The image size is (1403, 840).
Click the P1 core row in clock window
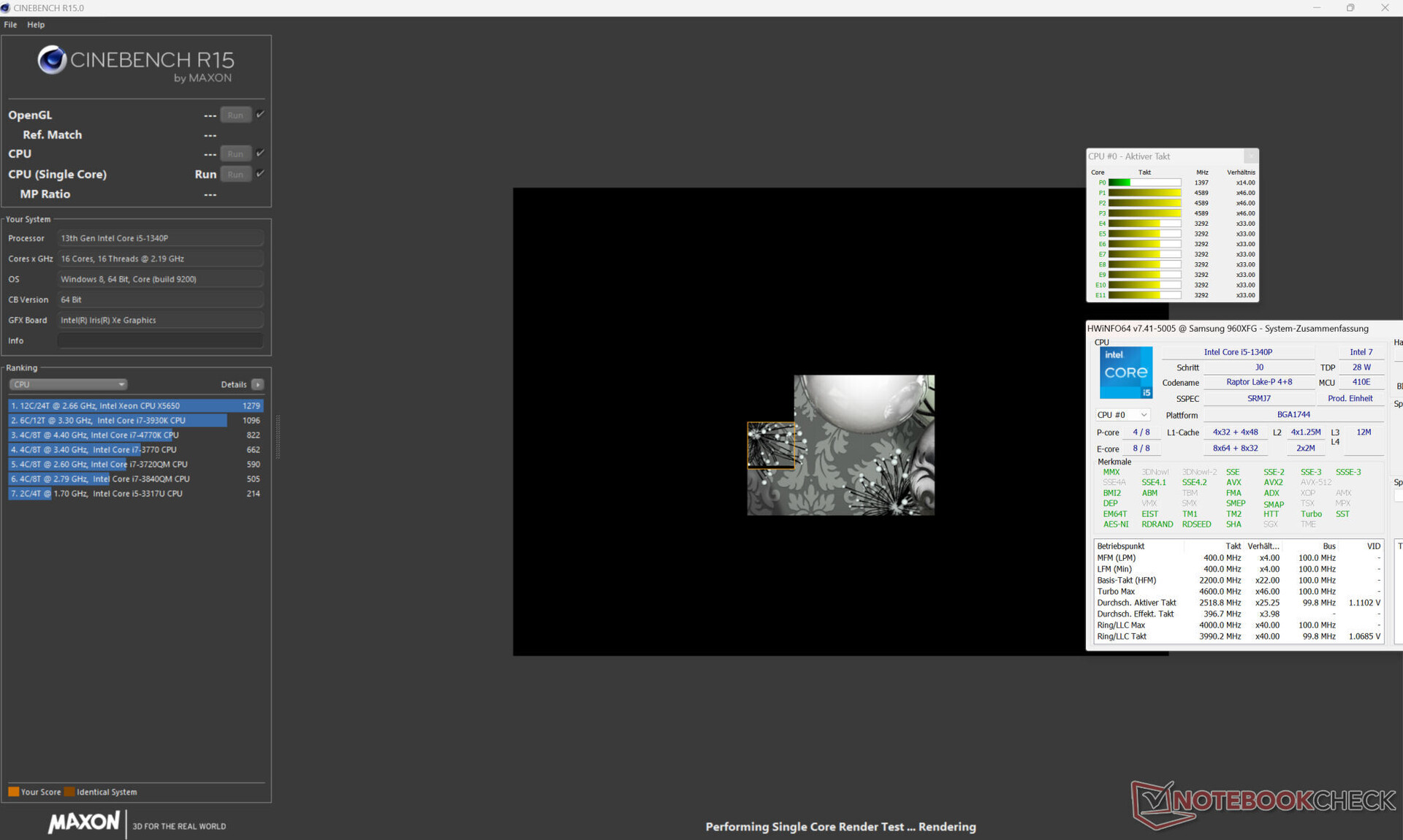[1173, 193]
